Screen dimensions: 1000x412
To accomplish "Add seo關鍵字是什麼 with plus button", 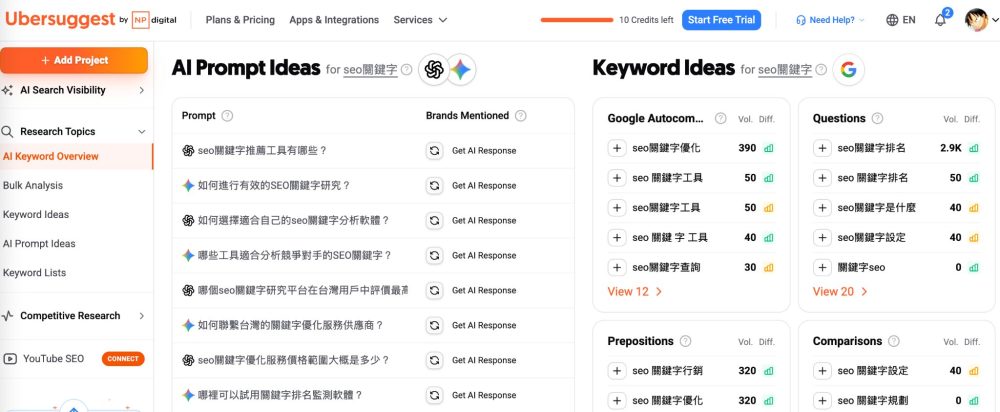I will point(822,207).
